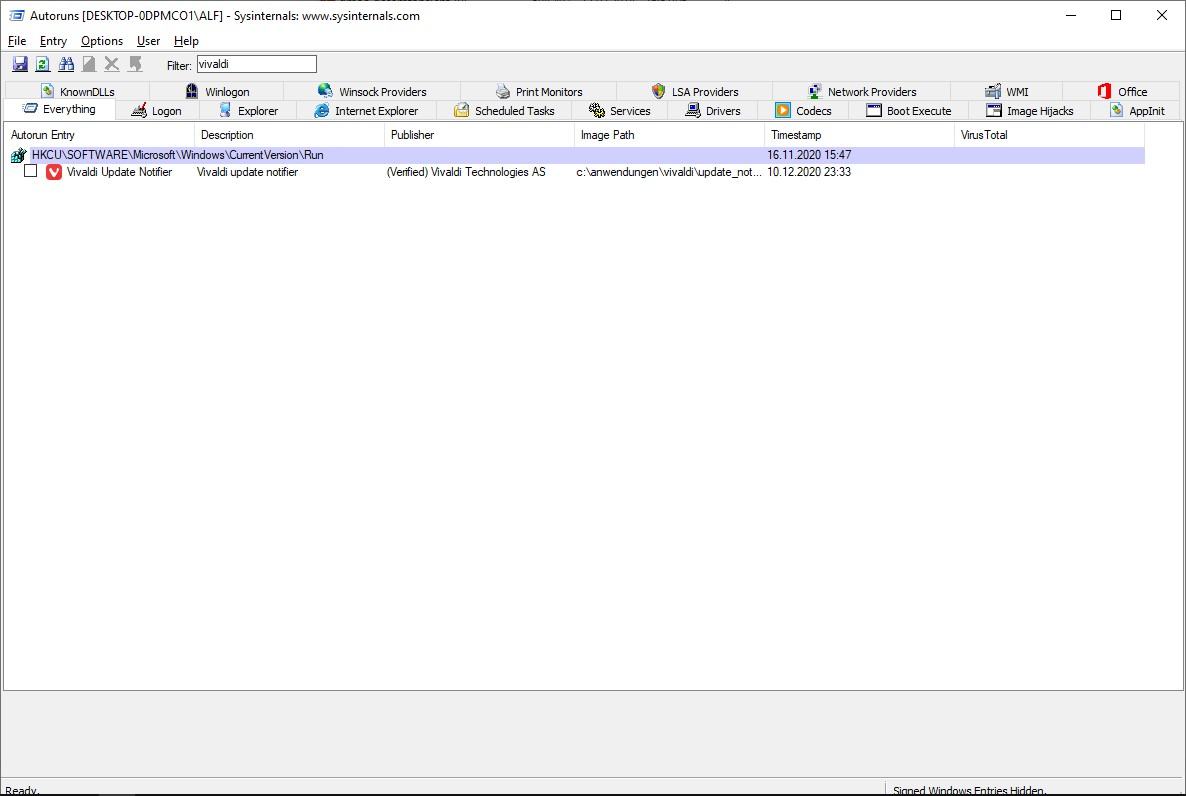Switch to the Codecs tab
The height and width of the screenshot is (796, 1186).
803,110
